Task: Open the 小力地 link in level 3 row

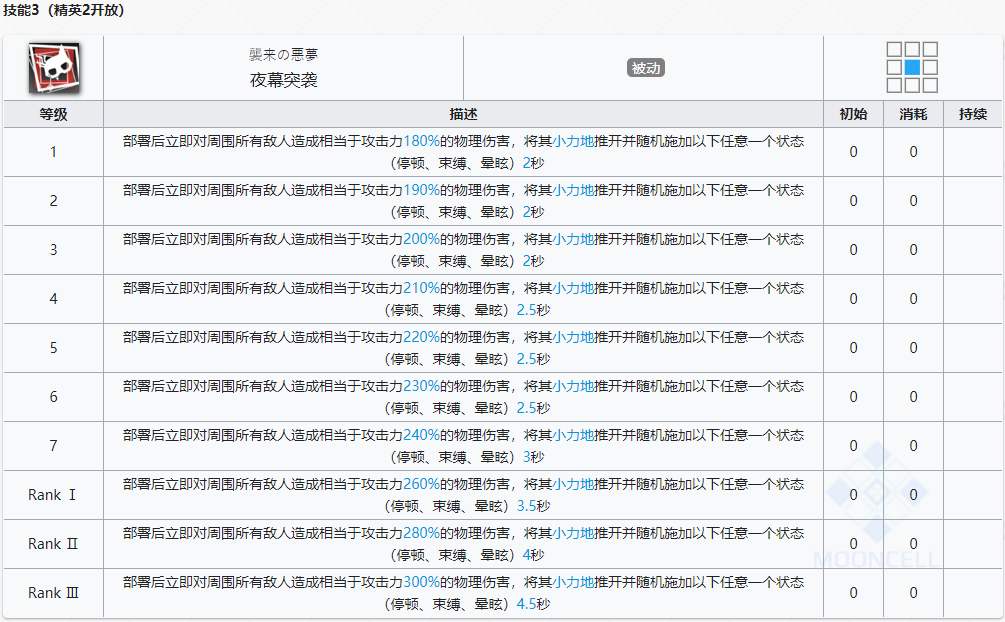Action: tap(574, 239)
